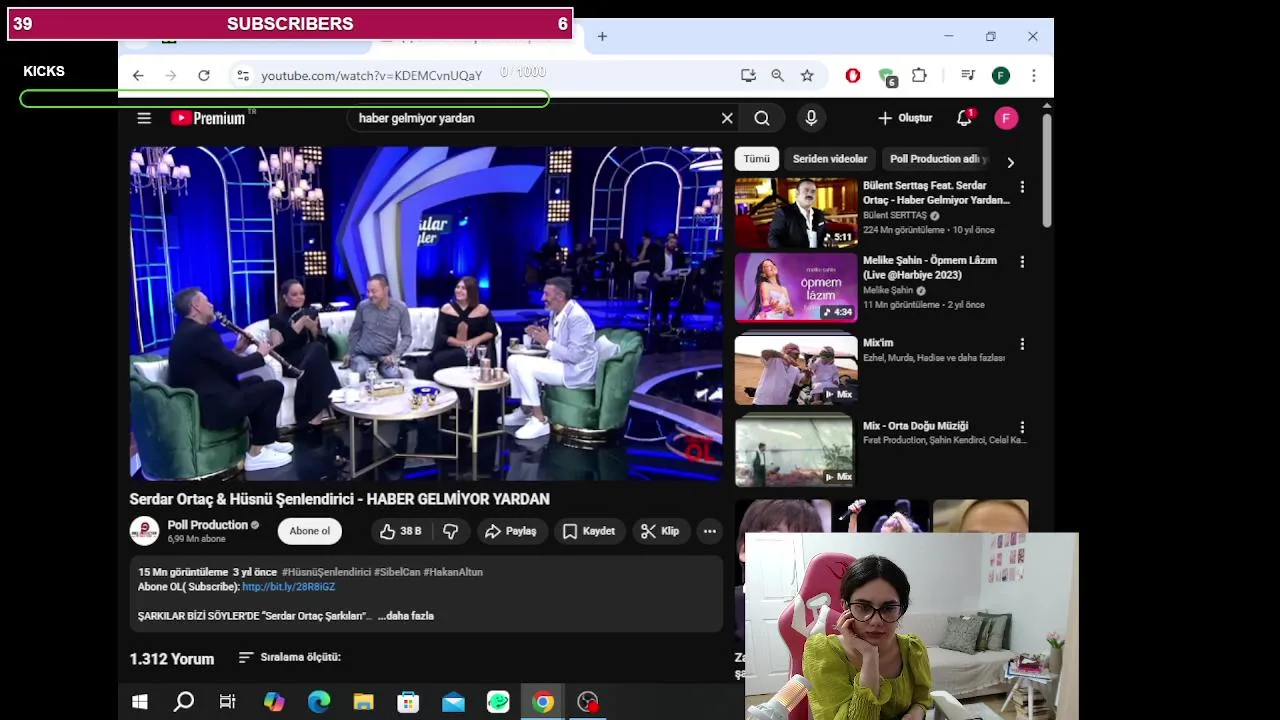
Task: Open a new browser tab
Action: [x=602, y=37]
